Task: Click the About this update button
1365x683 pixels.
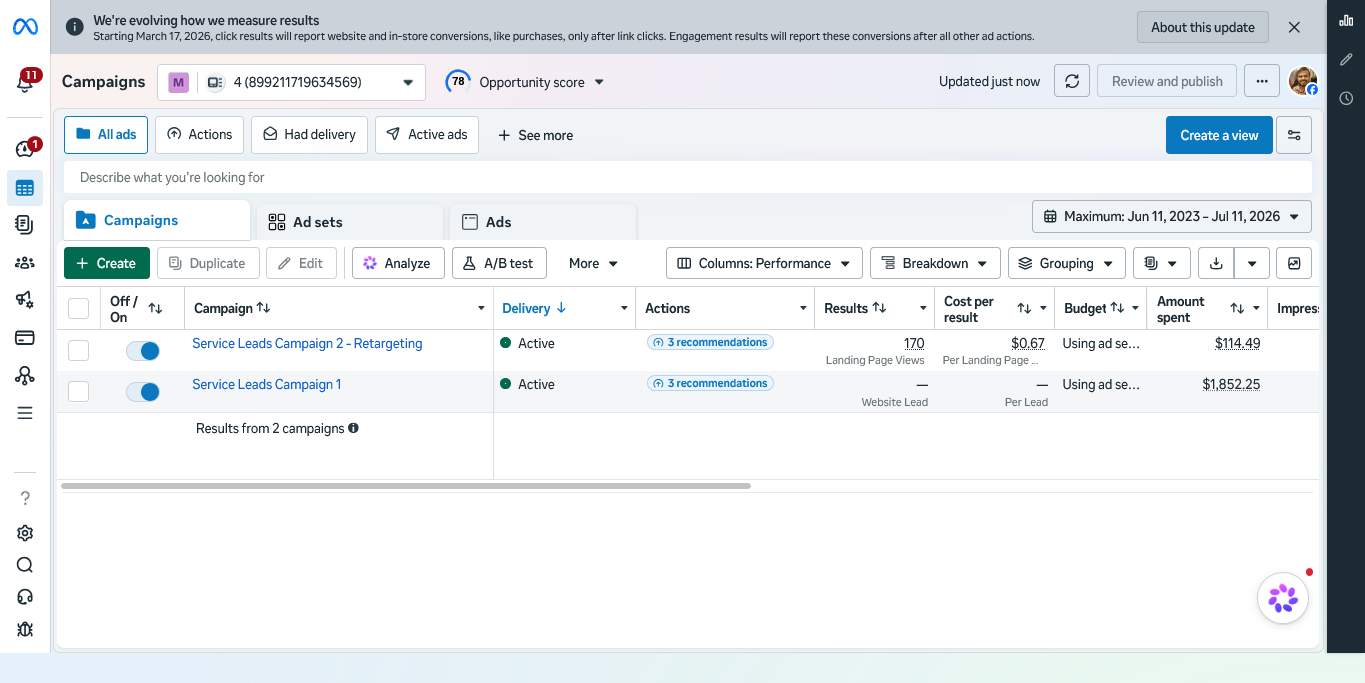Action: coord(1203,27)
